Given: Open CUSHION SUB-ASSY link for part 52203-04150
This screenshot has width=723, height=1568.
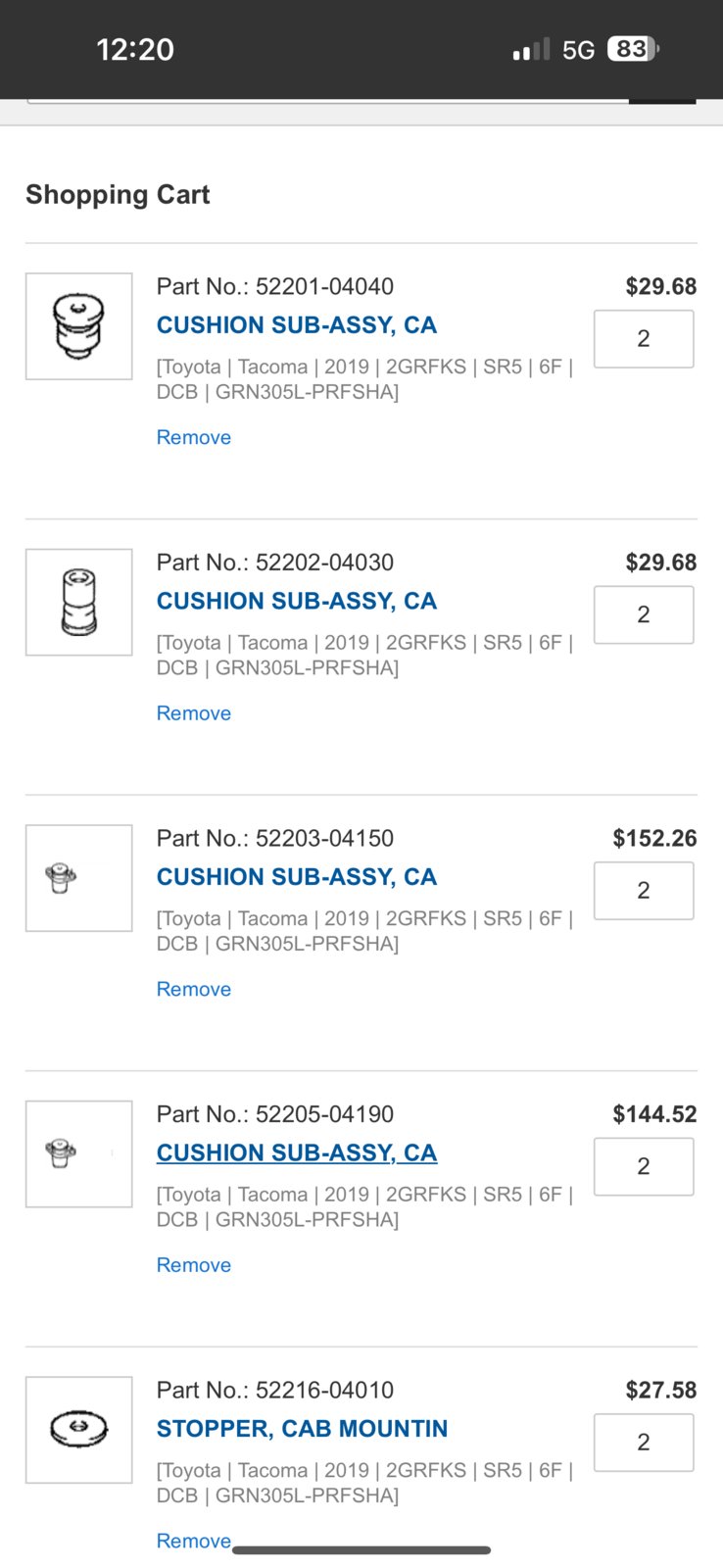Looking at the screenshot, I should (297, 877).
